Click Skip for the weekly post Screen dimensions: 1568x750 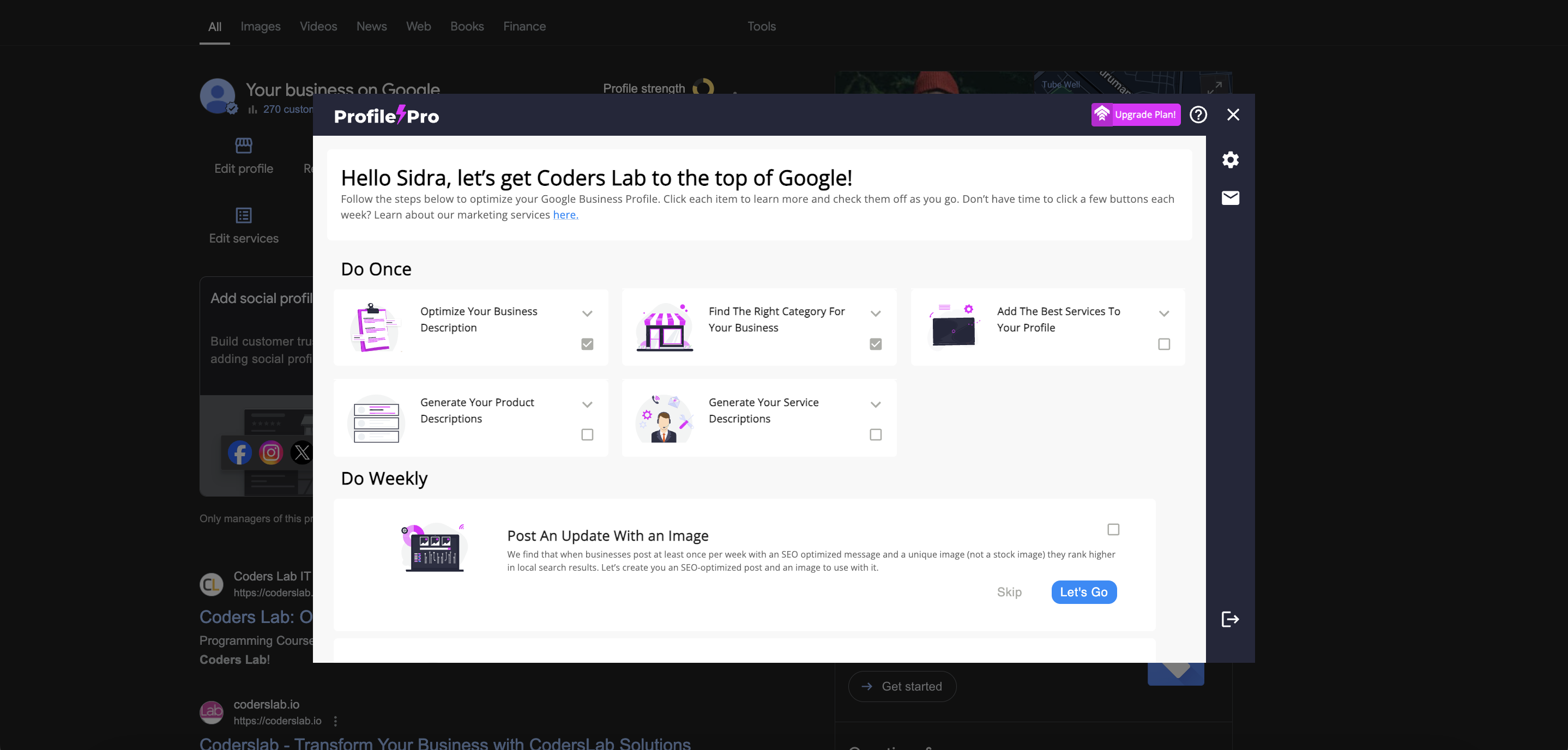coord(1009,592)
